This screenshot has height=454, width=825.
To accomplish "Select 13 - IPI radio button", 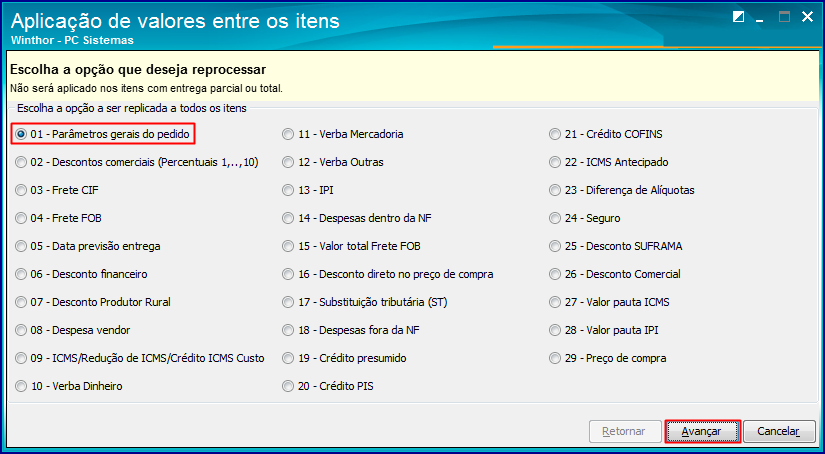I will coord(308,190).
